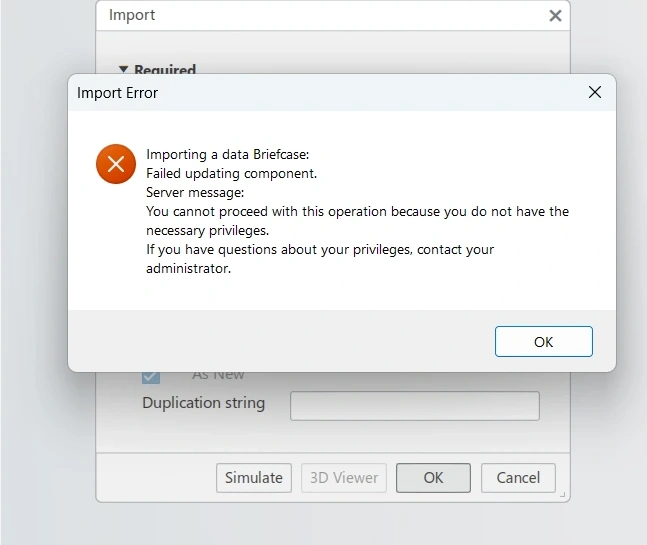This screenshot has height=545, width=647.
Task: Click the Duplication string input field
Action: tap(414, 405)
